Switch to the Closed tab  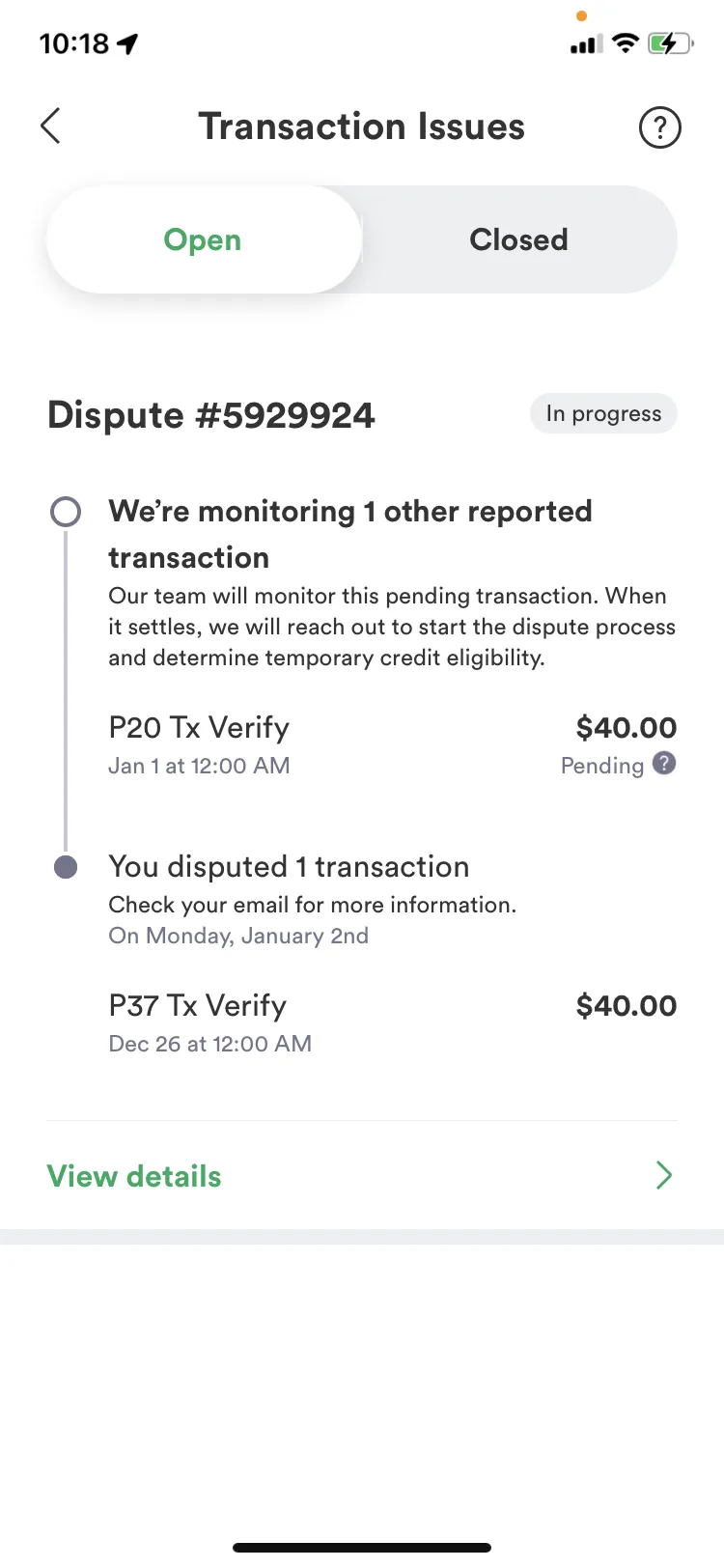tap(519, 239)
